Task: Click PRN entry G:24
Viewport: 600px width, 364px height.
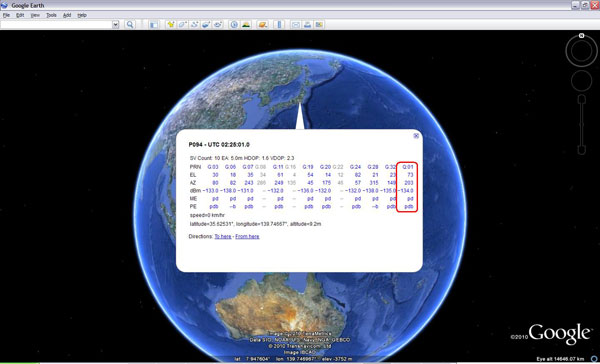Action: [355, 167]
